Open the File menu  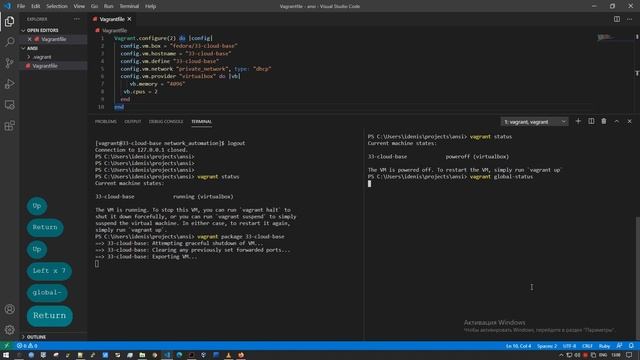21,6
